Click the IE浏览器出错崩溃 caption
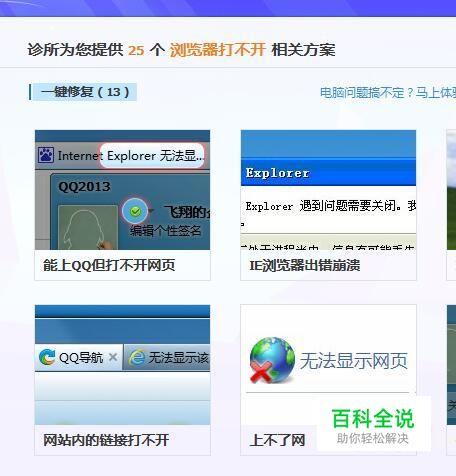This screenshot has height=476, width=456. pos(305,265)
